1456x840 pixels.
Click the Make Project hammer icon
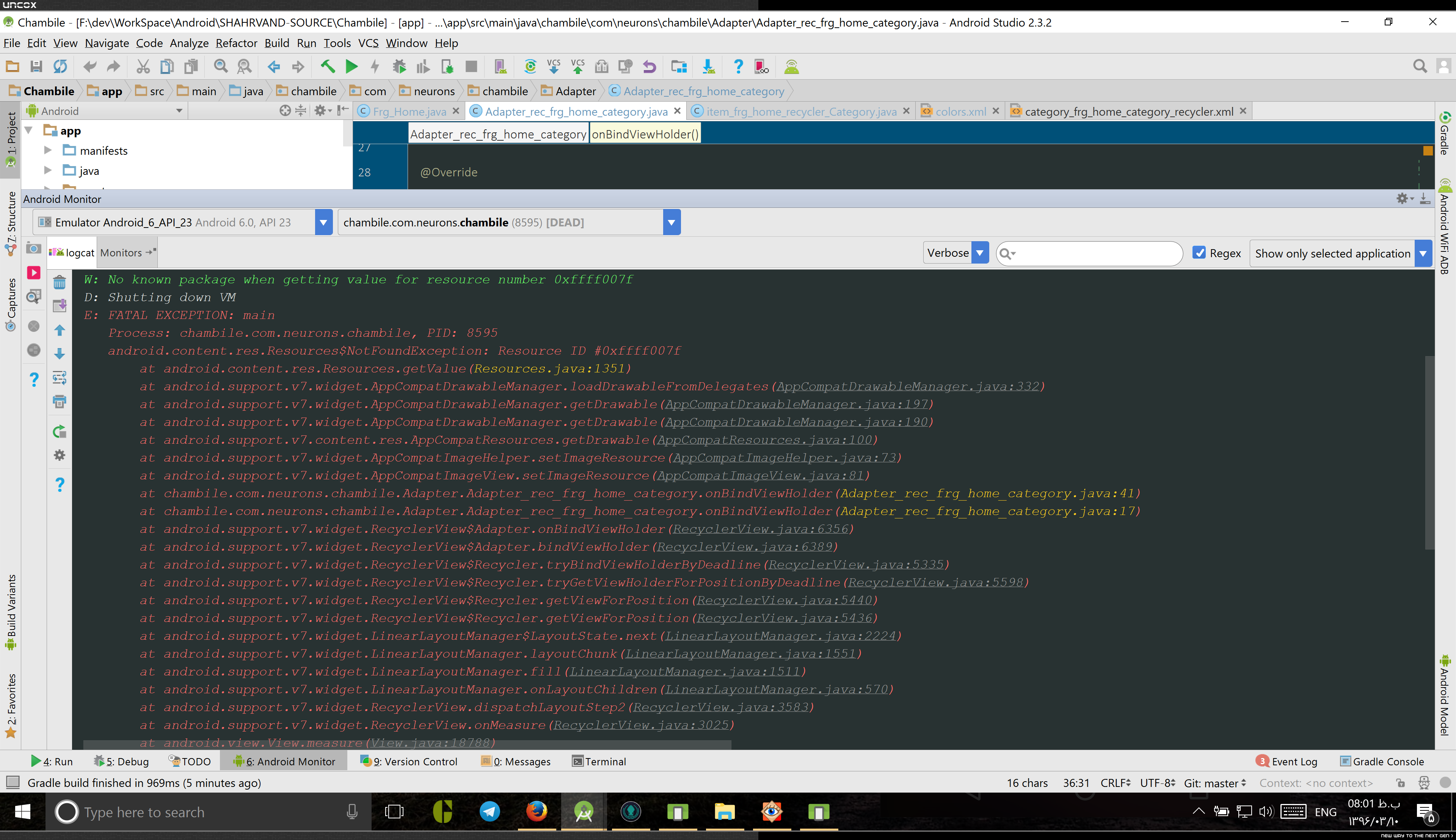(328, 67)
